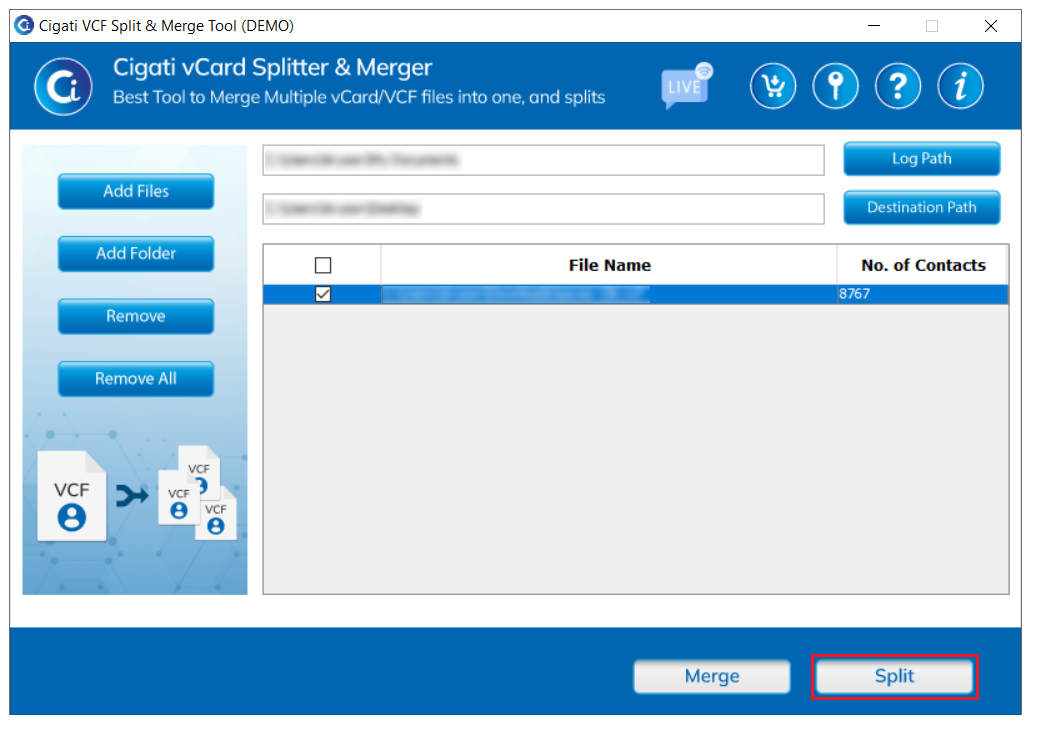Click the Add Files button
This screenshot has height=730, width=1037.
point(136,191)
